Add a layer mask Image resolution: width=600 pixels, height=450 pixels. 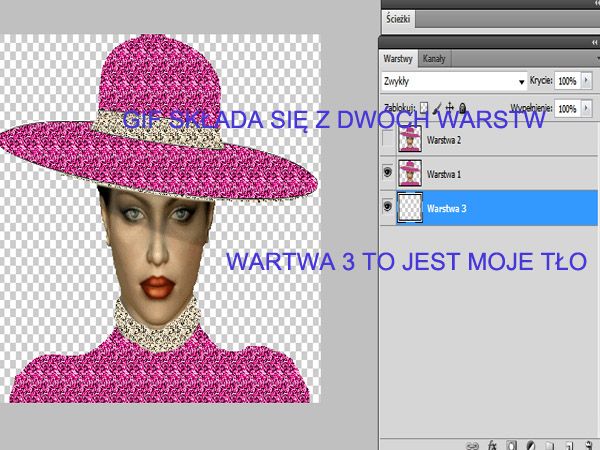pyautogui.click(x=509, y=443)
